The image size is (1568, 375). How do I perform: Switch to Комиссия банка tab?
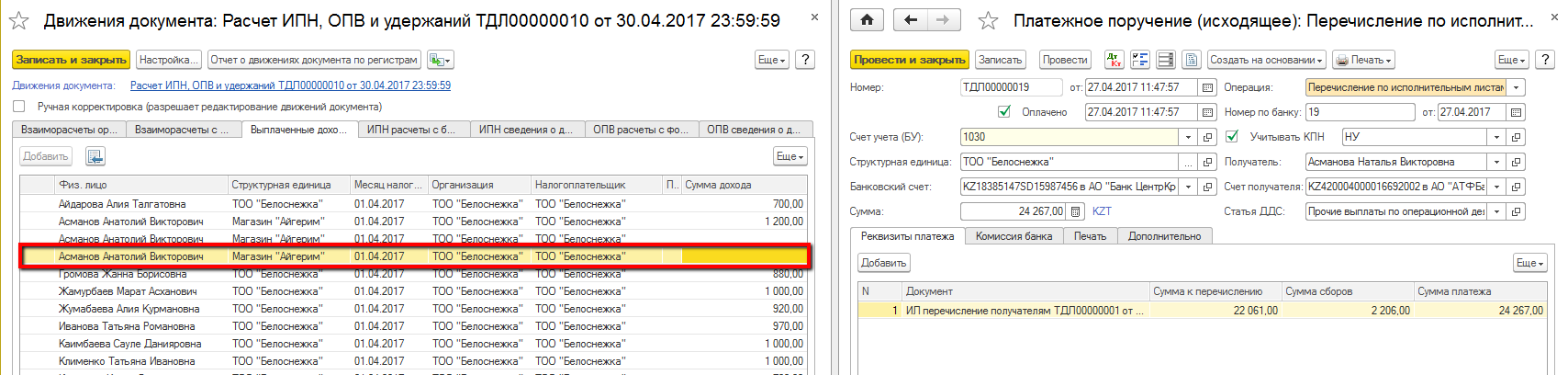pos(1014,236)
